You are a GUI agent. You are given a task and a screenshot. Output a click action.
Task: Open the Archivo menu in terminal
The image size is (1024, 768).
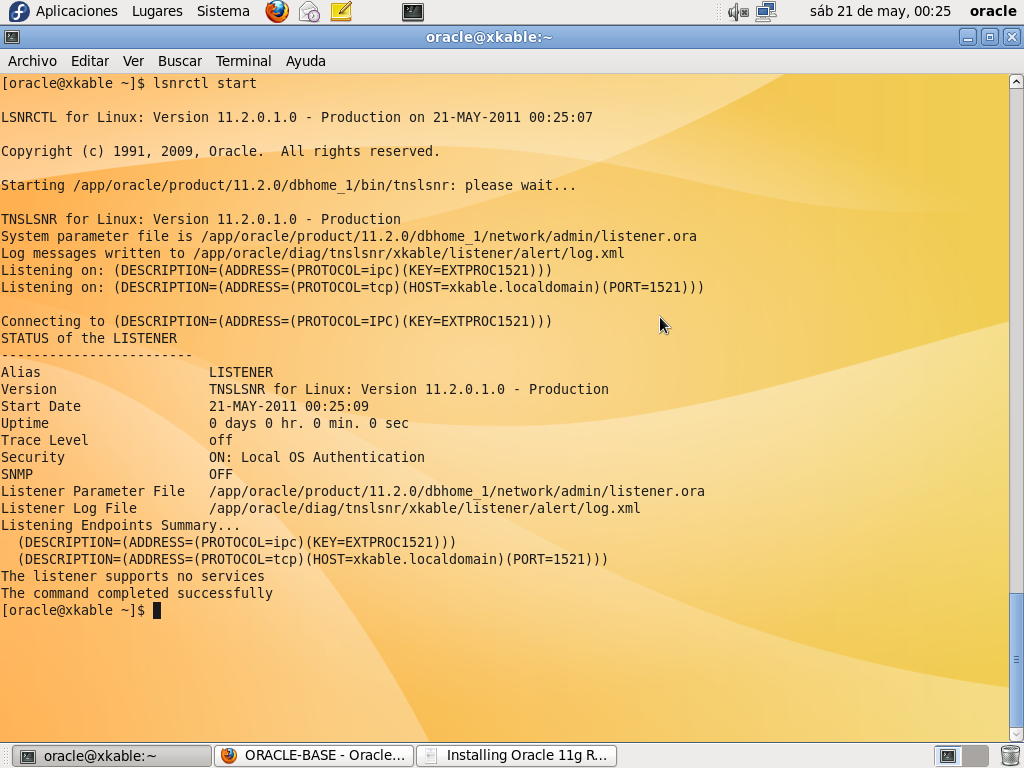[x=32, y=61]
